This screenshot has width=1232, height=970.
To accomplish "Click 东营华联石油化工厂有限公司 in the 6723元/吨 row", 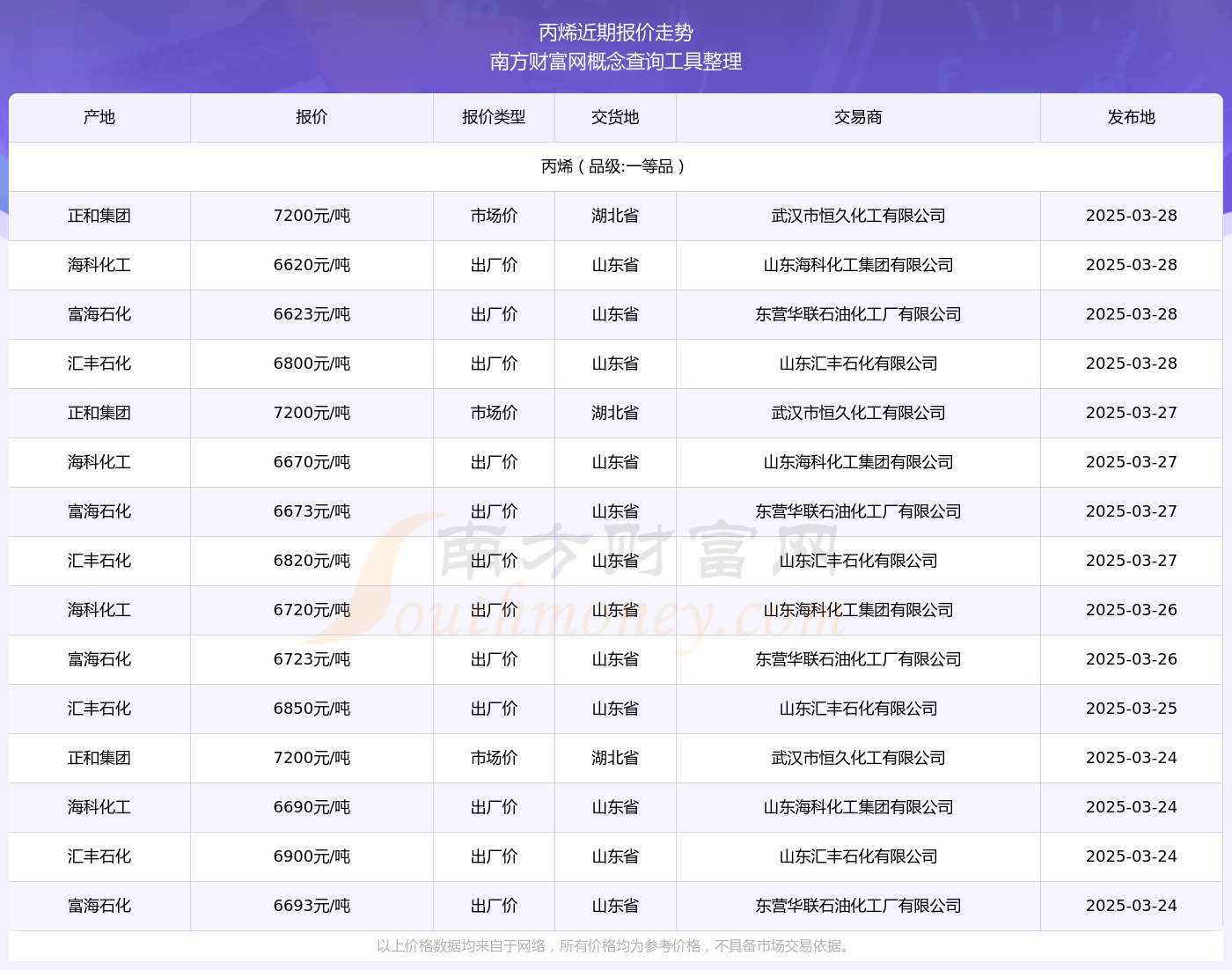I will (x=858, y=659).
